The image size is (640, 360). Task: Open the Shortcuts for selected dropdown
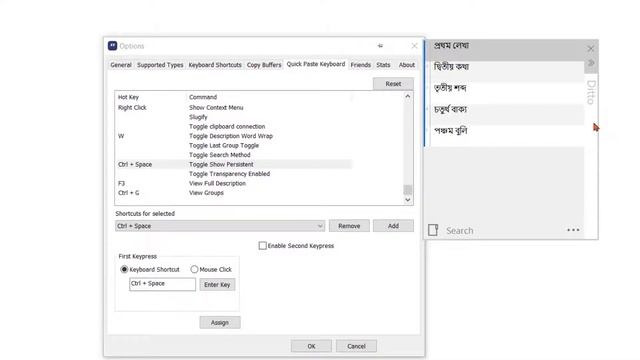tap(220, 226)
